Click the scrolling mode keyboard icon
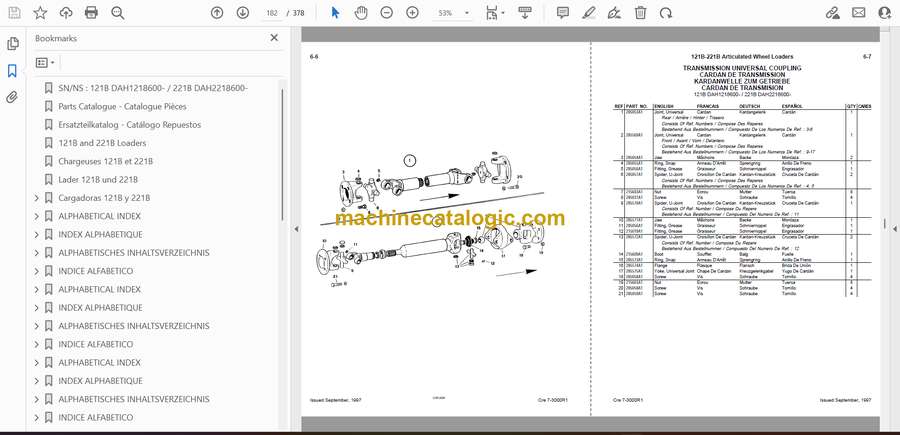The height and width of the screenshot is (435, 900). (x=525, y=13)
